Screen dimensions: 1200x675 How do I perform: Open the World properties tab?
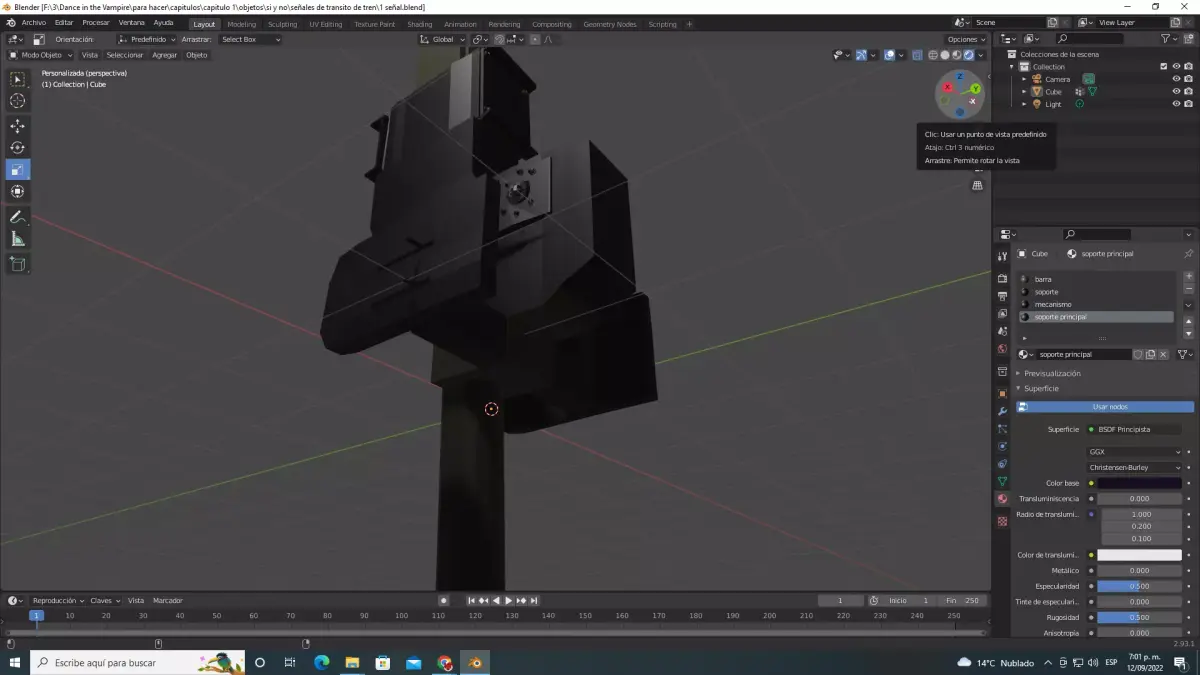1002,349
